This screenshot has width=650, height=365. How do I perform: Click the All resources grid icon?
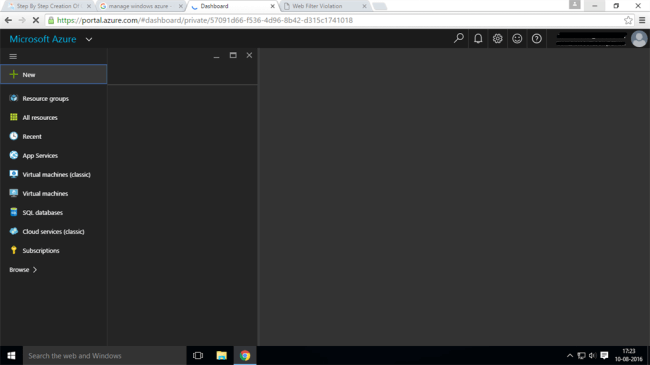[x=14, y=117]
